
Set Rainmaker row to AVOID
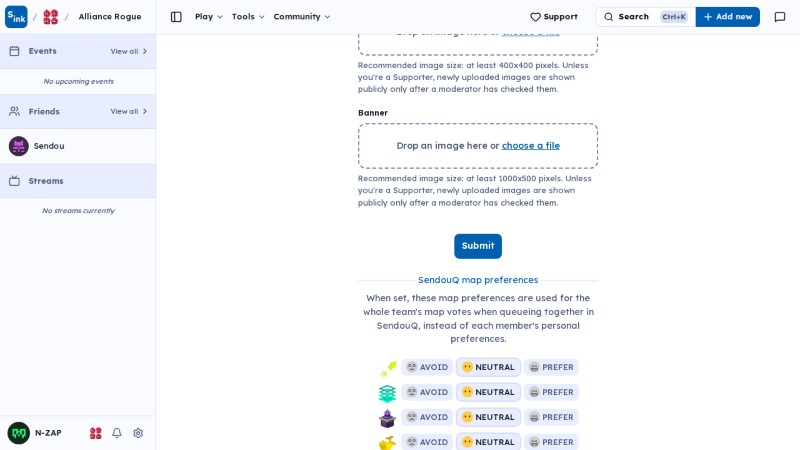pos(427,442)
